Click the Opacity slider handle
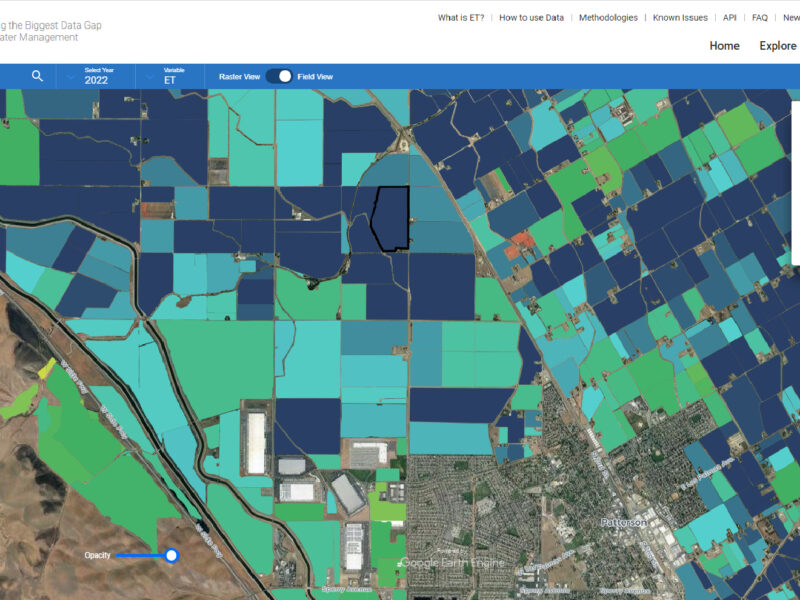This screenshot has width=800, height=600. [171, 555]
